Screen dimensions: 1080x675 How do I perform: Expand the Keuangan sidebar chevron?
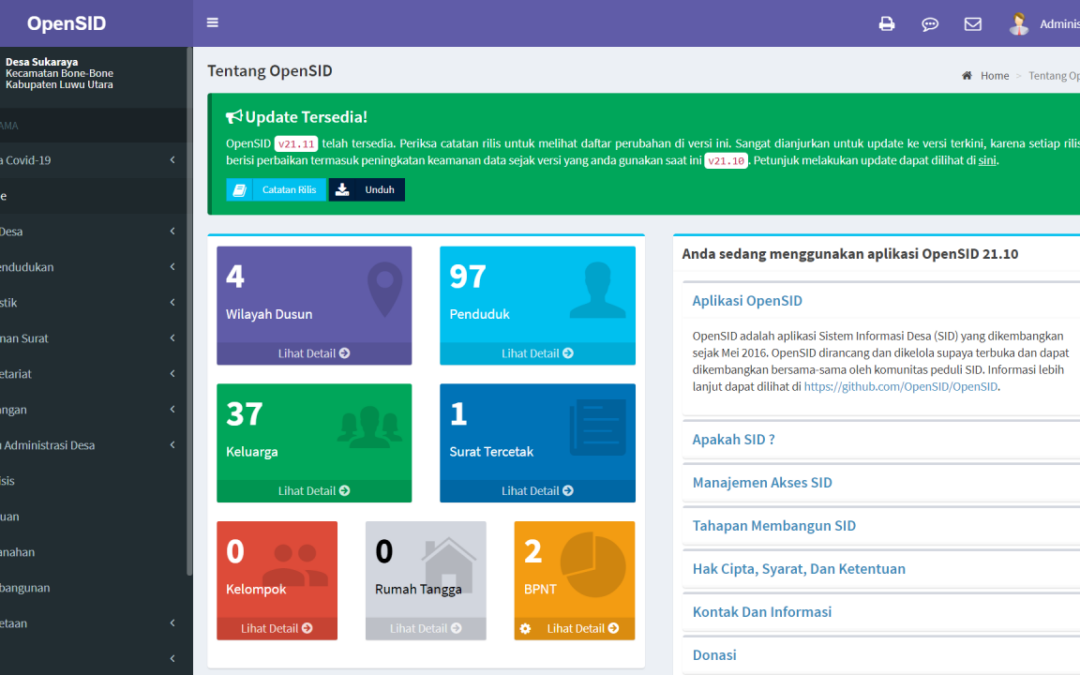172,409
